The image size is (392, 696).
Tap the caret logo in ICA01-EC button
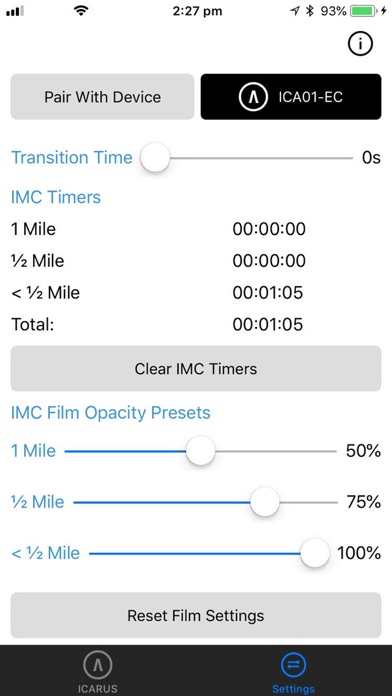click(x=253, y=97)
